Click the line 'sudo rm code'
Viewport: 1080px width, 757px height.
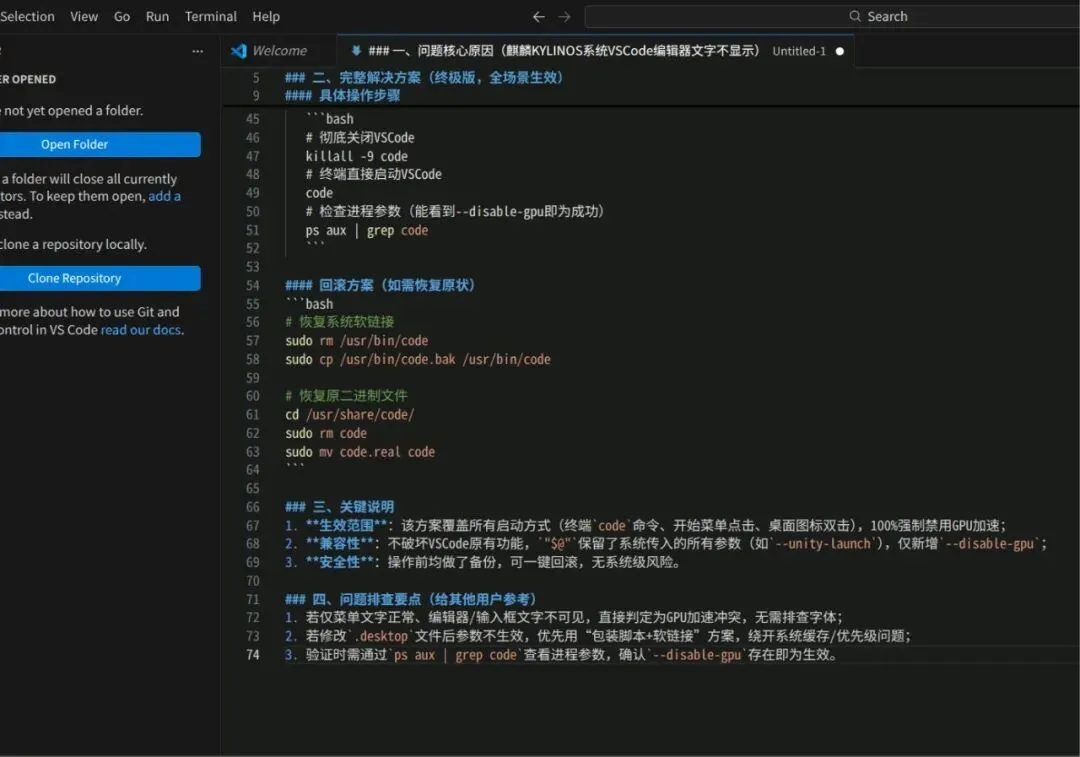pos(326,433)
